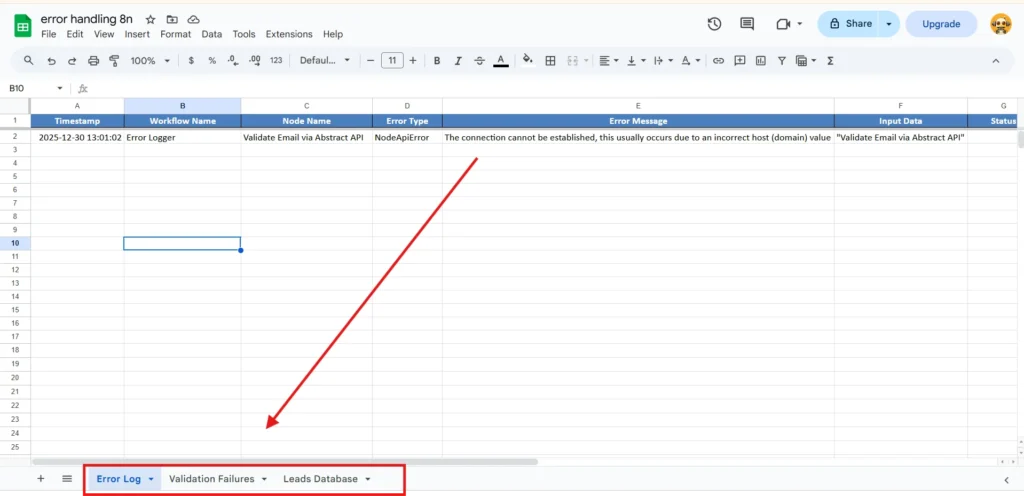Click the create filter funnel icon
This screenshot has width=1024, height=496.
(x=782, y=61)
